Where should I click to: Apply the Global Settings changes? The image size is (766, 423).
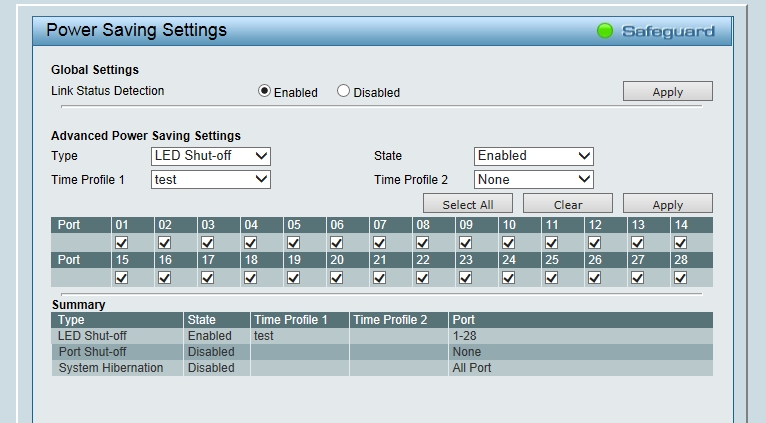point(667,92)
